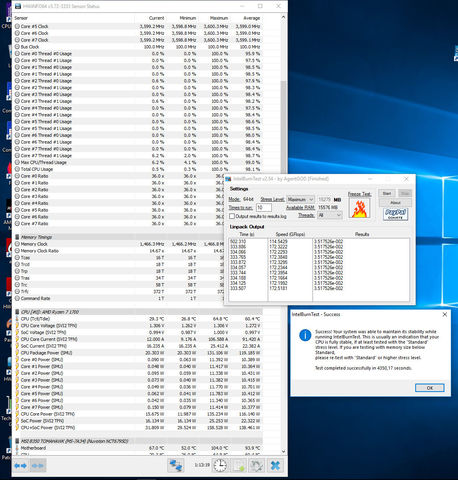This screenshot has height=480, width=458.
Task: Click the Stop button in IntelBurnTest
Action: pos(405,193)
